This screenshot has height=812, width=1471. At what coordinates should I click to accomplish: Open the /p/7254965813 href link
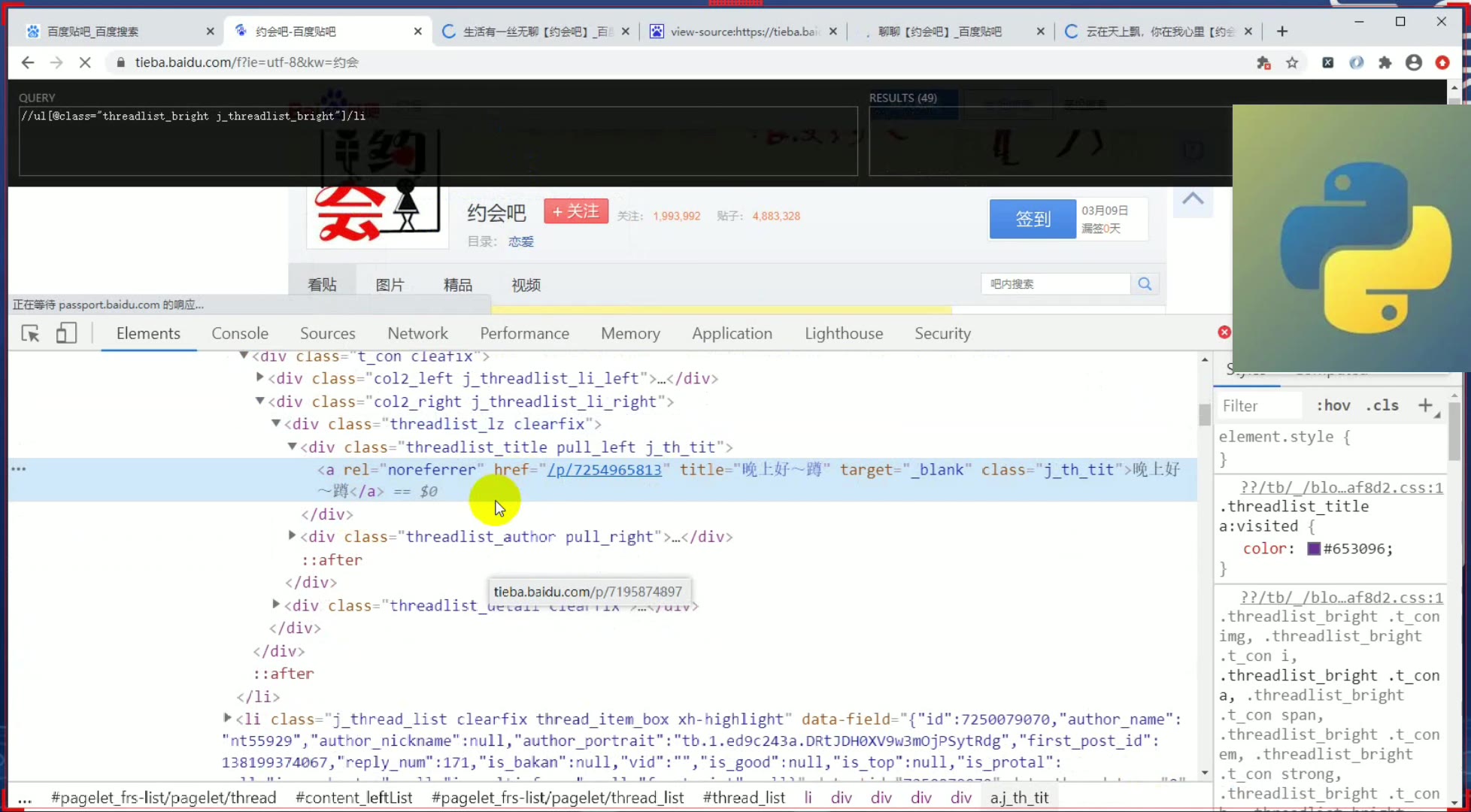pyautogui.click(x=604, y=469)
